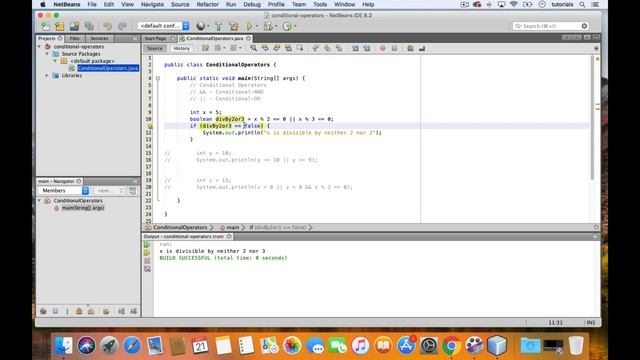640x360 pixels.
Task: Toggle Show Static Members filter in Navigator
Action: (67, 311)
